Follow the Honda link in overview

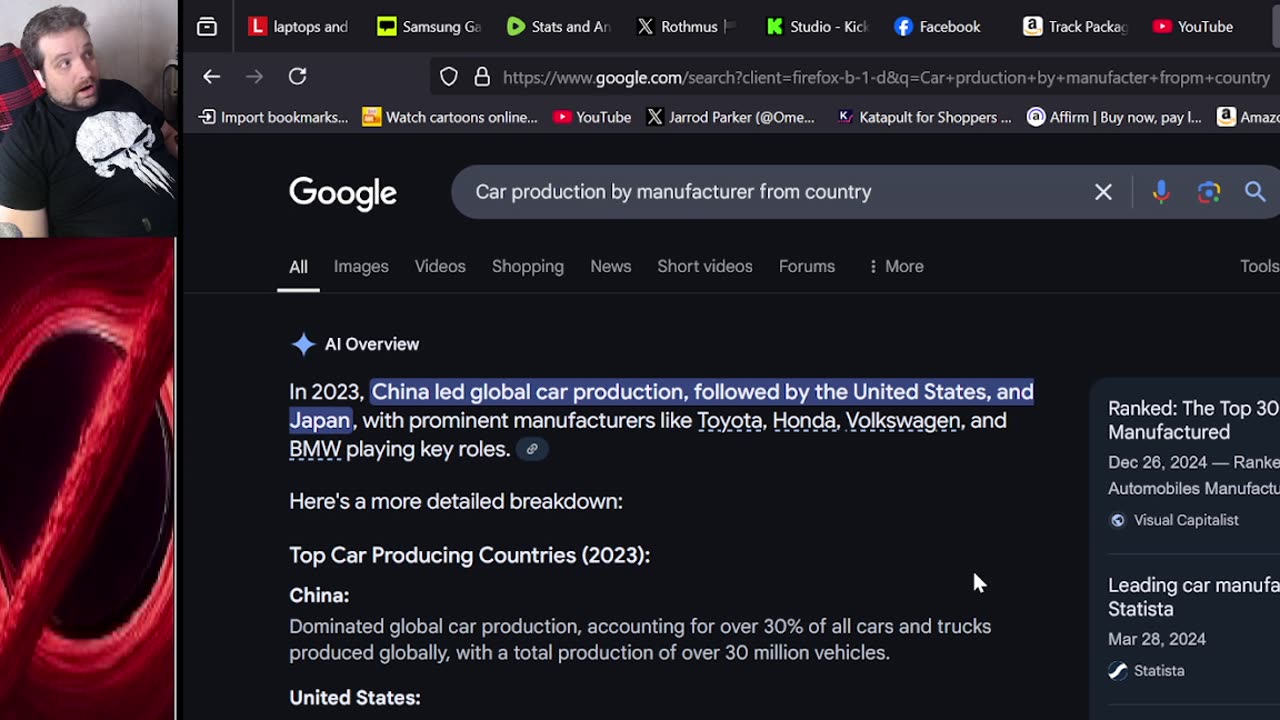point(804,421)
